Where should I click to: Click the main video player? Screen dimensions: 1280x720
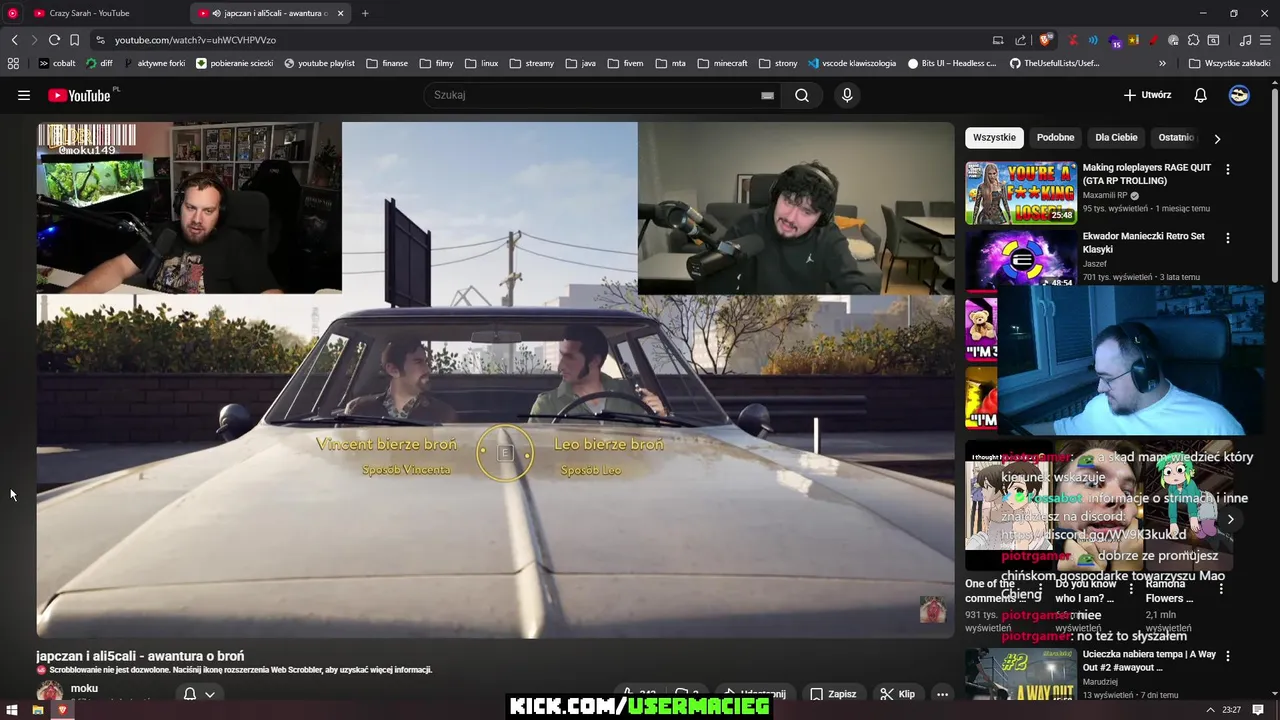click(x=496, y=380)
